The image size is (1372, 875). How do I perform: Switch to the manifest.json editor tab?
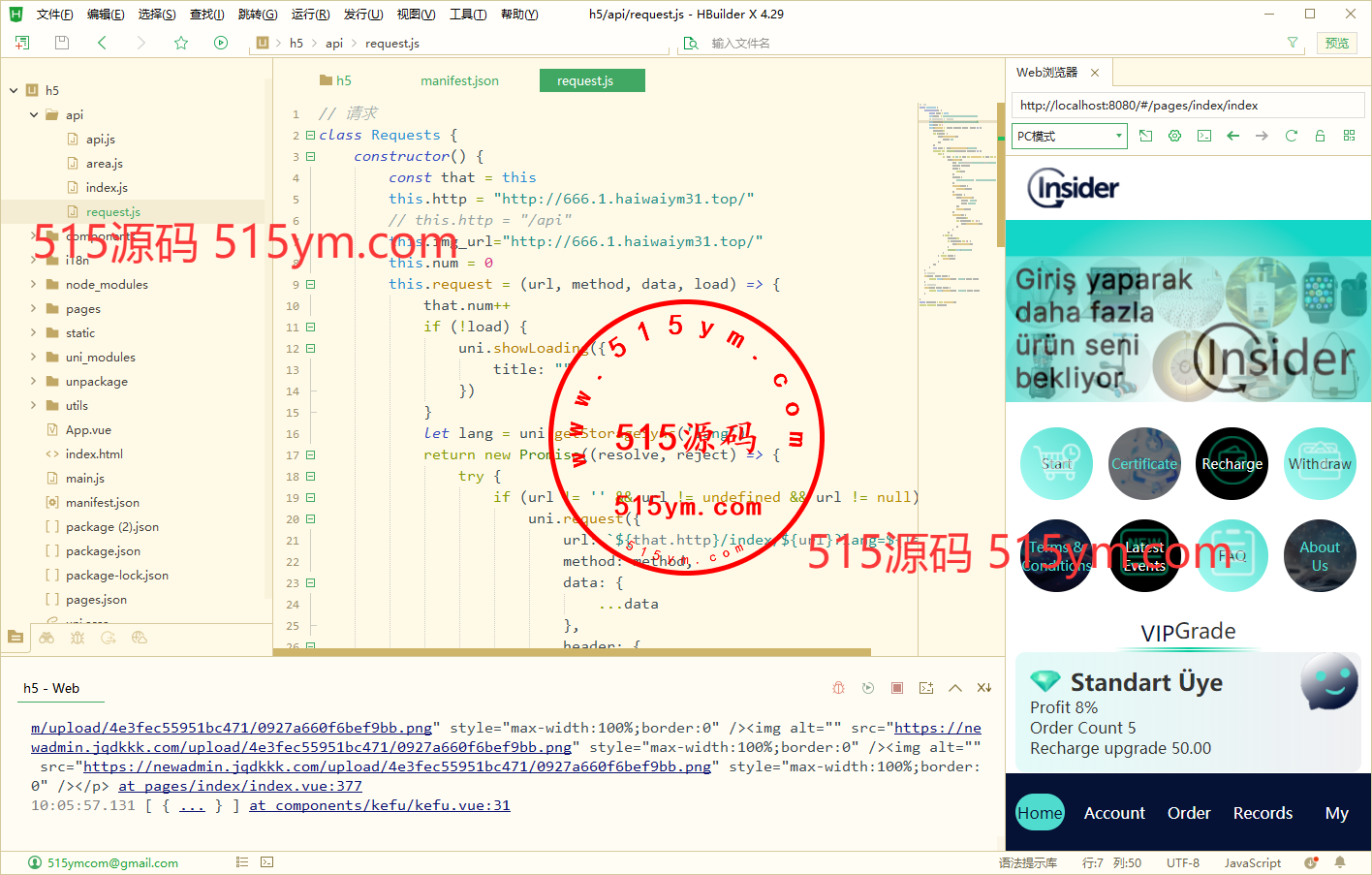point(459,81)
